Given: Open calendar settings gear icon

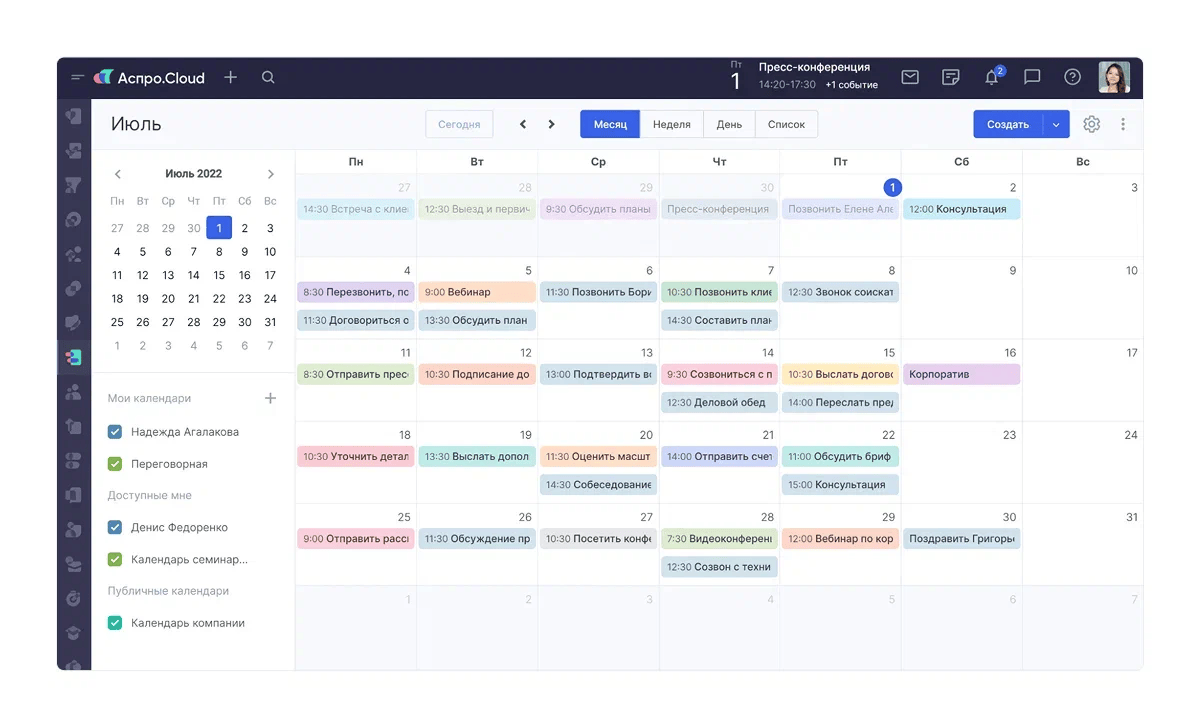Looking at the screenshot, I should [1092, 124].
